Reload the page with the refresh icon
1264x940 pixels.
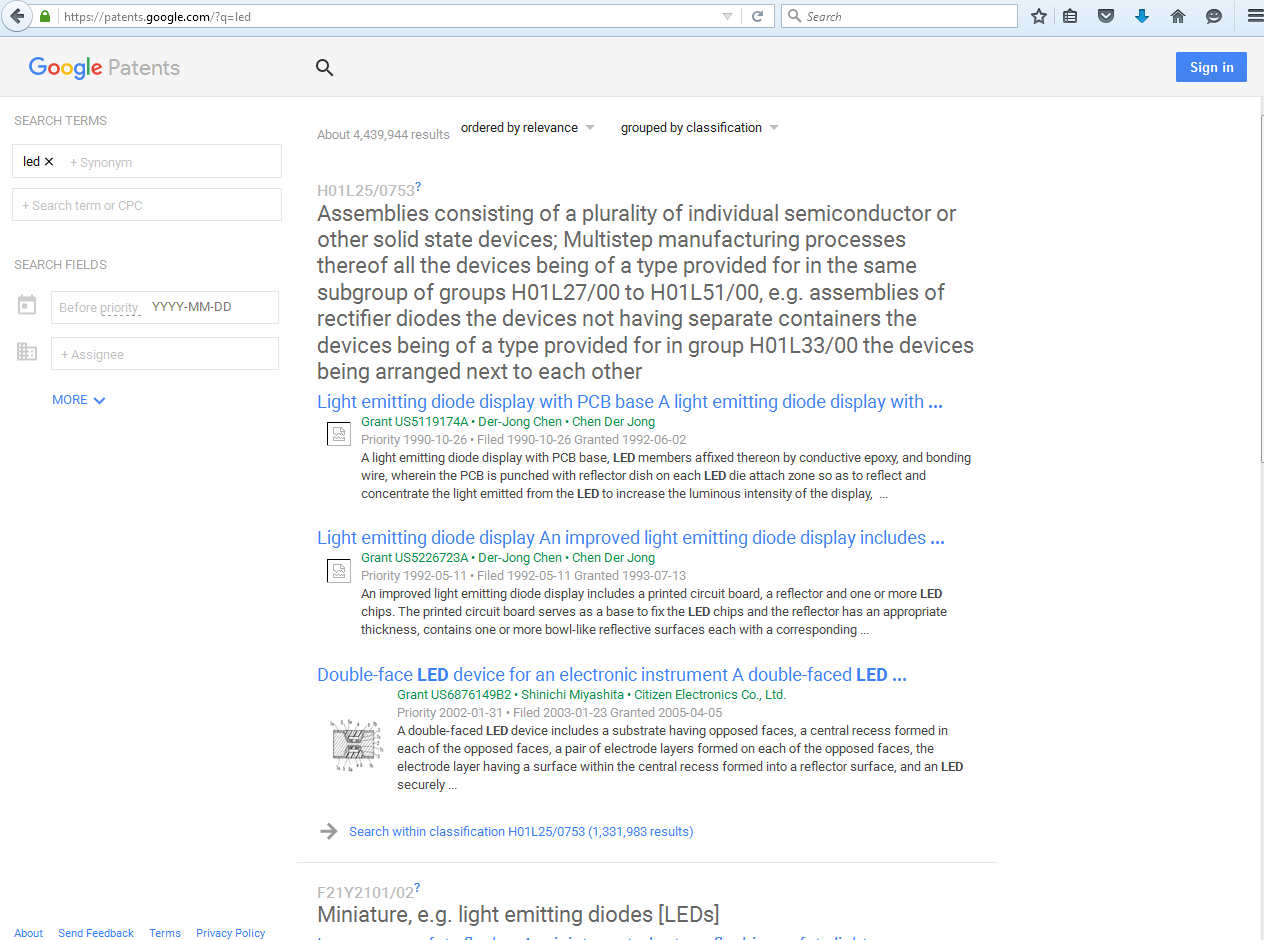tap(758, 16)
